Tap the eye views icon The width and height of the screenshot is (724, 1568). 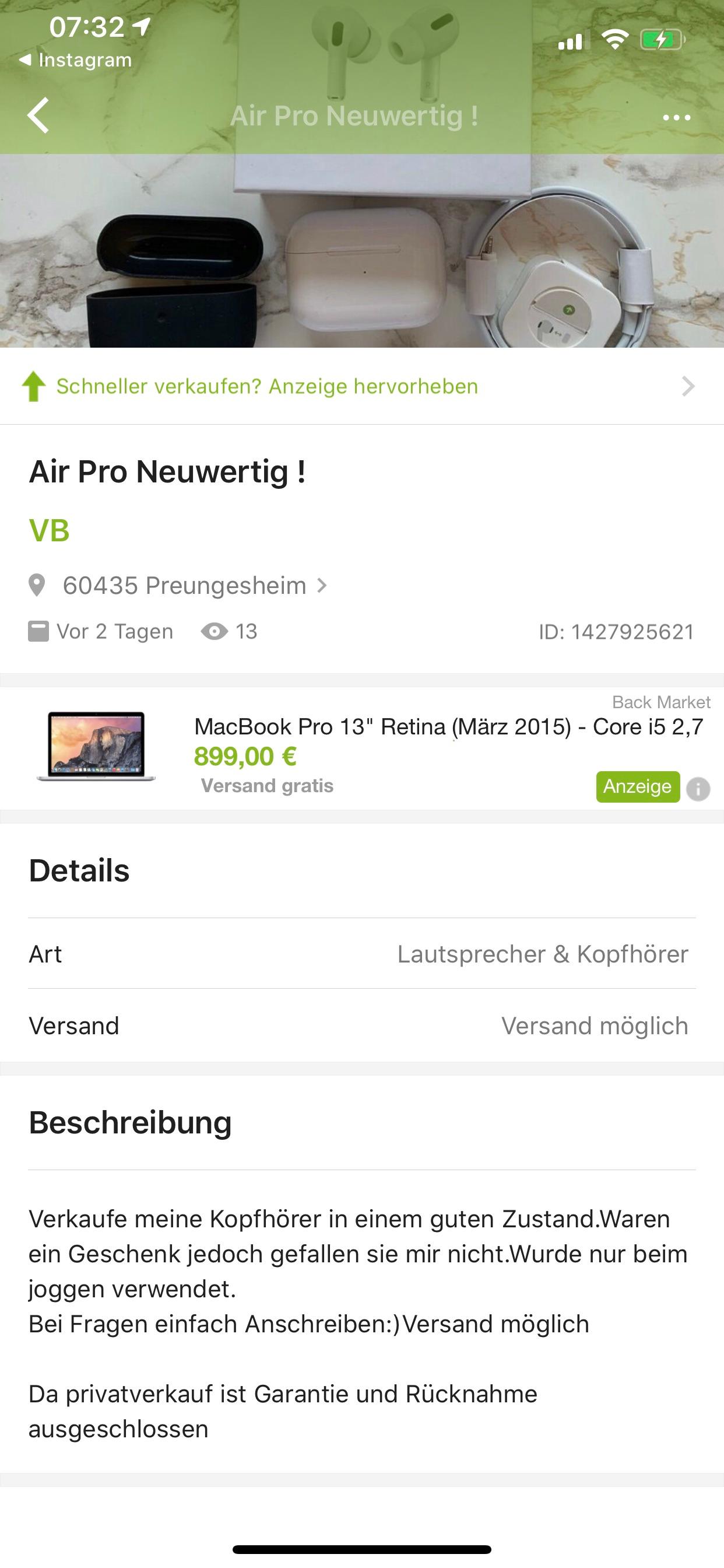click(x=214, y=631)
